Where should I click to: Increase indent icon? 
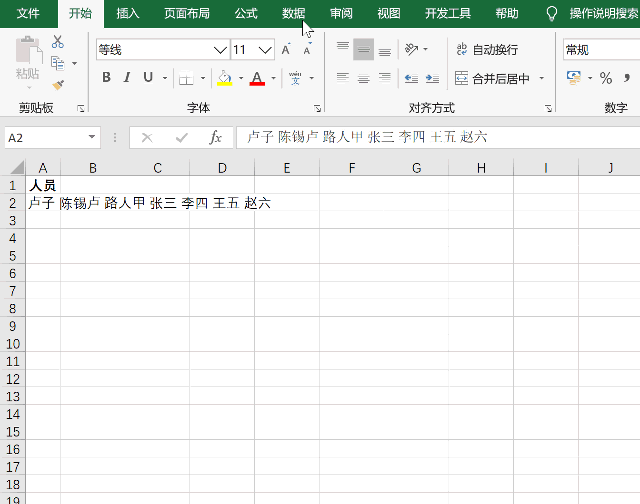pos(432,78)
